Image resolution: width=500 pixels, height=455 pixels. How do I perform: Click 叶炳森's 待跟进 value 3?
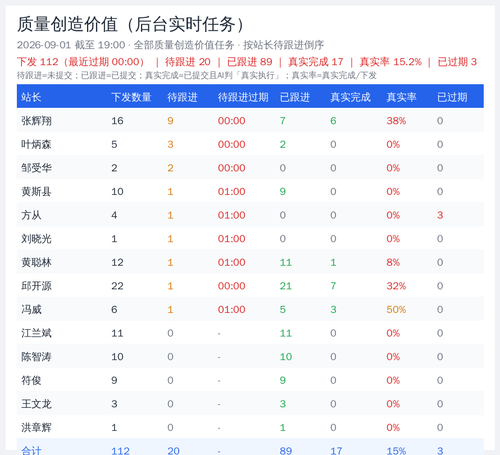click(170, 144)
